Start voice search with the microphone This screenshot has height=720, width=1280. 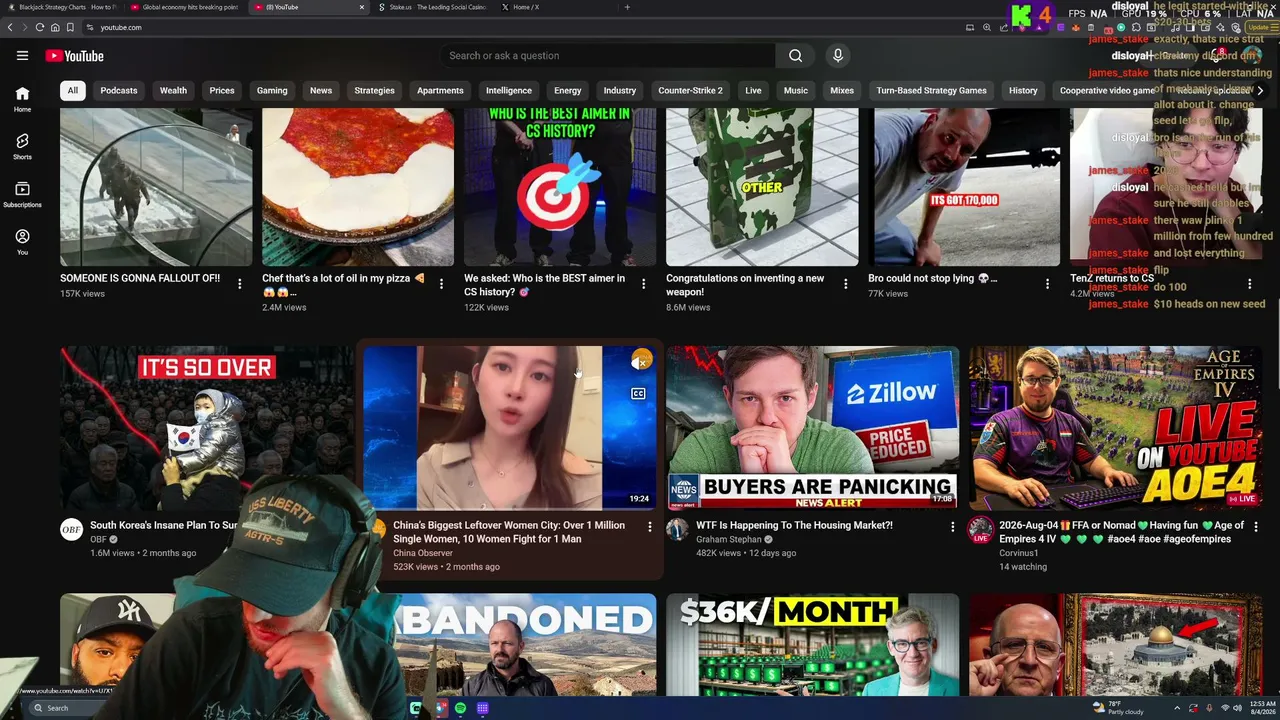pos(838,56)
